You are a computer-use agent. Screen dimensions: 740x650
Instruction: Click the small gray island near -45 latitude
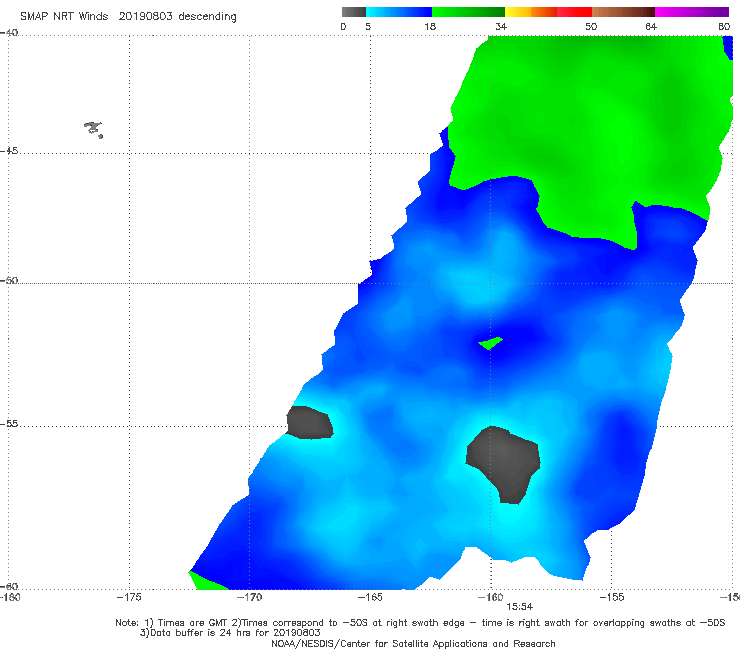click(93, 129)
